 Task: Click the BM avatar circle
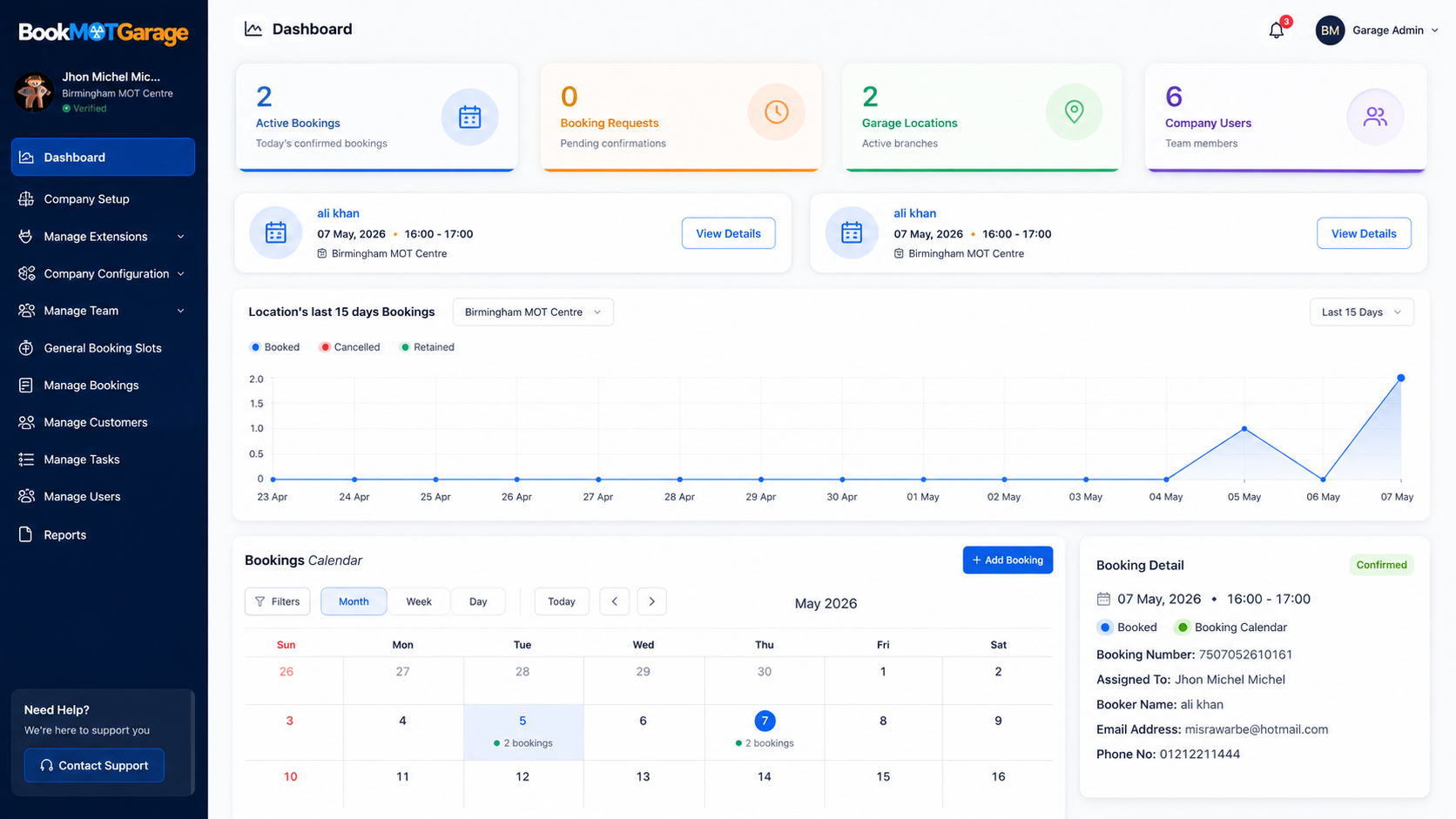coord(1330,30)
